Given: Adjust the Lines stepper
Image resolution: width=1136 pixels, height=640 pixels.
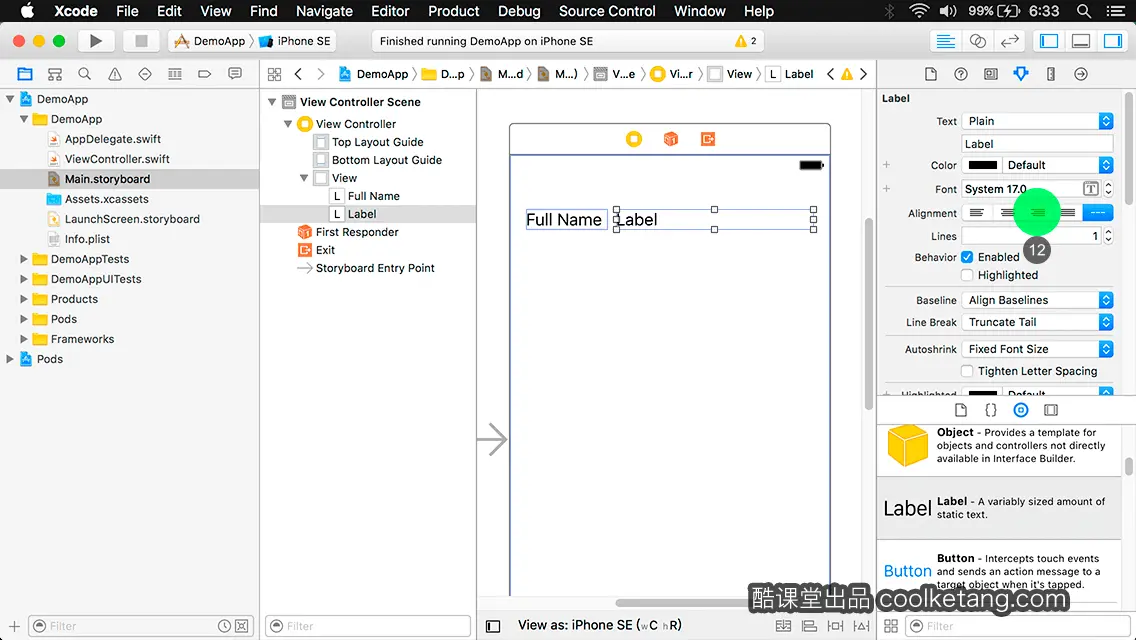Looking at the screenshot, I should [1108, 236].
